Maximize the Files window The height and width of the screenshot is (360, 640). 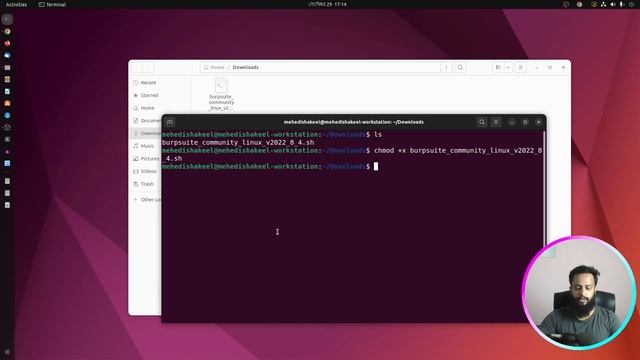pos(550,67)
